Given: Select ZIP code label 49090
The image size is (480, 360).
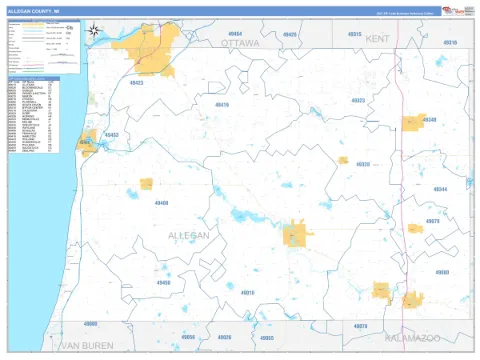Looking at the screenshot, I should pyautogui.click(x=90, y=324).
